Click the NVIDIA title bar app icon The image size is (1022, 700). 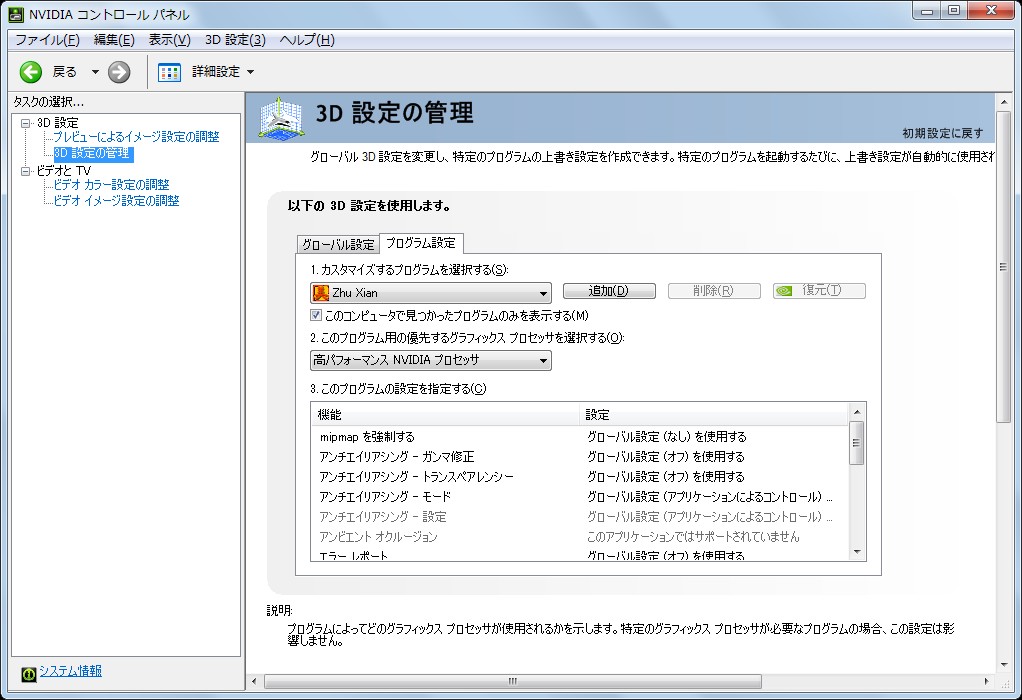16,14
